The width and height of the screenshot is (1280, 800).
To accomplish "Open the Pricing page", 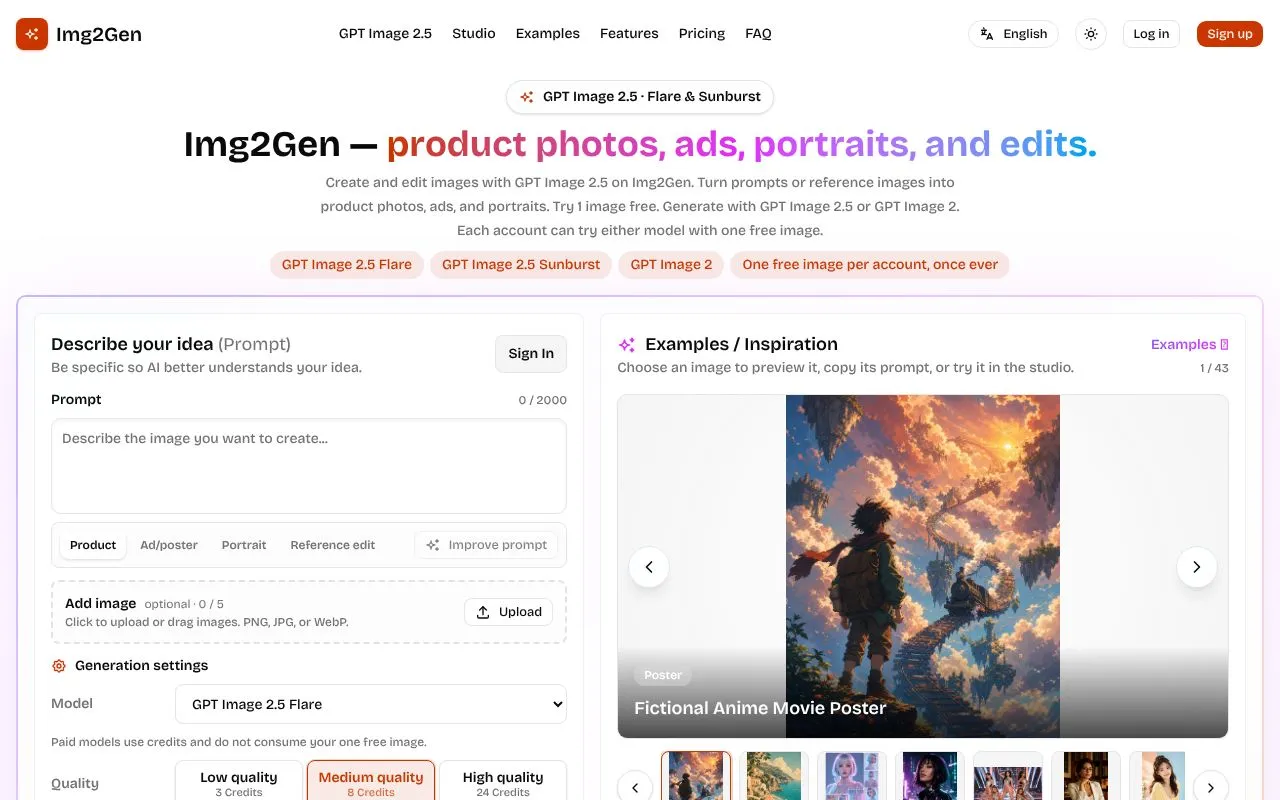I will pos(702,34).
